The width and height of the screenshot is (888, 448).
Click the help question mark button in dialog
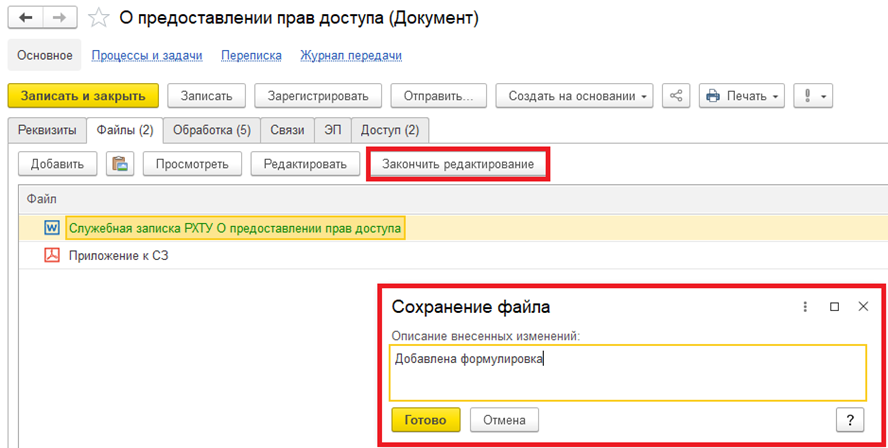(x=849, y=419)
